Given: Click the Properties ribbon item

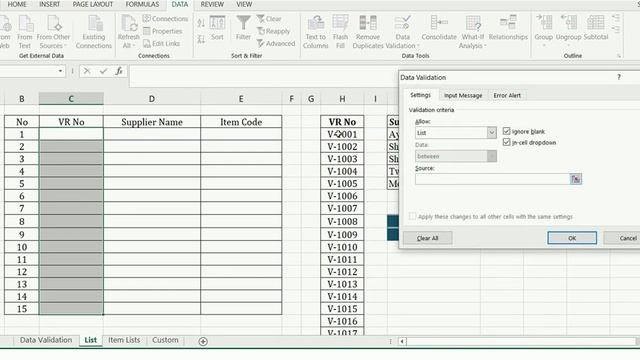Looking at the screenshot, I should pyautogui.click(x=162, y=31).
